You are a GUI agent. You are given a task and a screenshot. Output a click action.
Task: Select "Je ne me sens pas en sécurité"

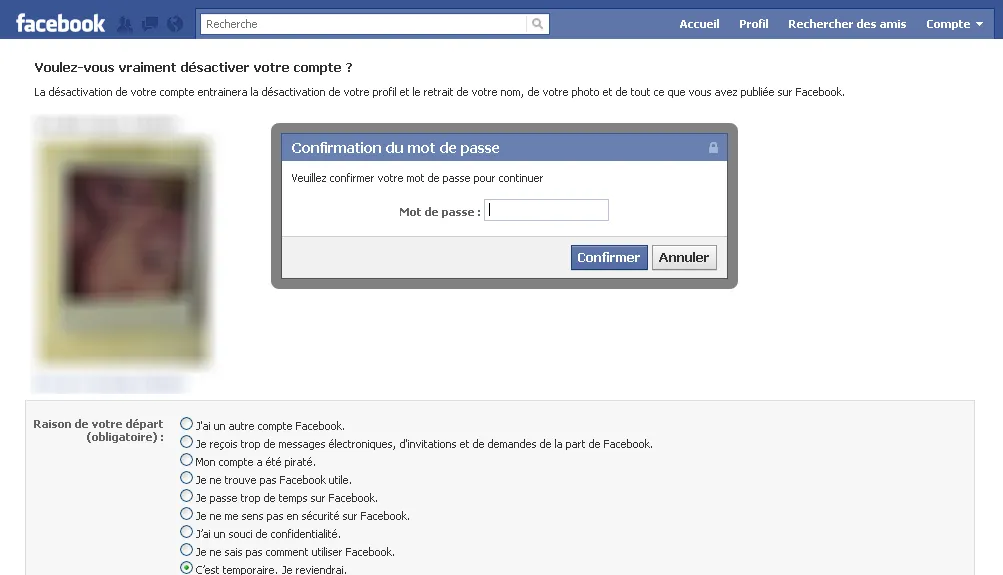(x=186, y=513)
